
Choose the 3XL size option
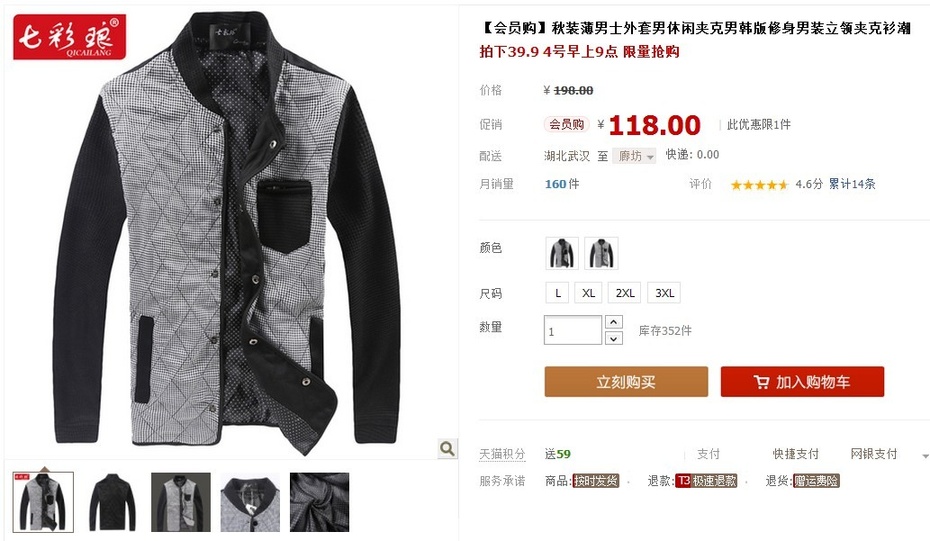(x=664, y=293)
